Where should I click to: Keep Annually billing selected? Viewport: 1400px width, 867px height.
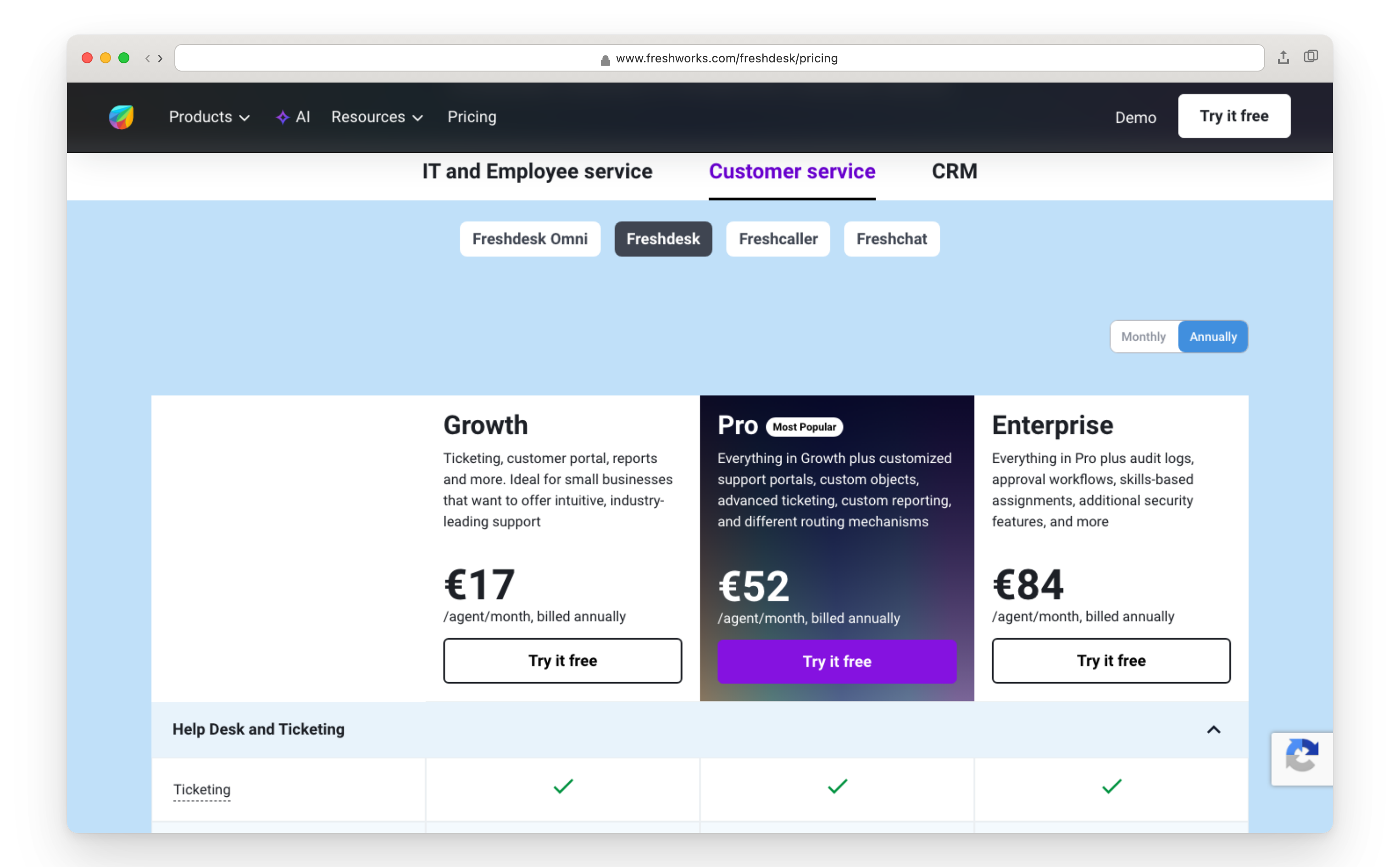[1213, 337]
